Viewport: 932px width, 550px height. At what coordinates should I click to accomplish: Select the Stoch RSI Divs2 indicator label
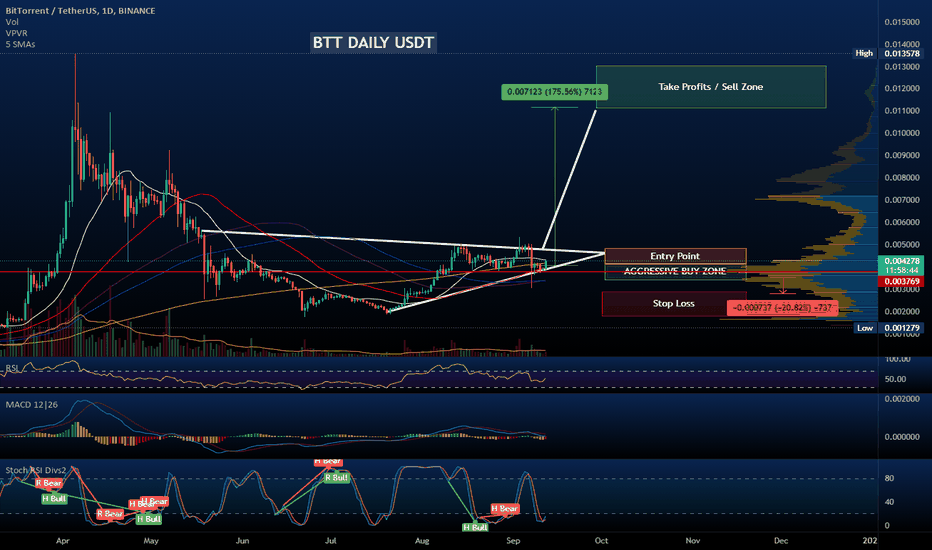click(36, 470)
